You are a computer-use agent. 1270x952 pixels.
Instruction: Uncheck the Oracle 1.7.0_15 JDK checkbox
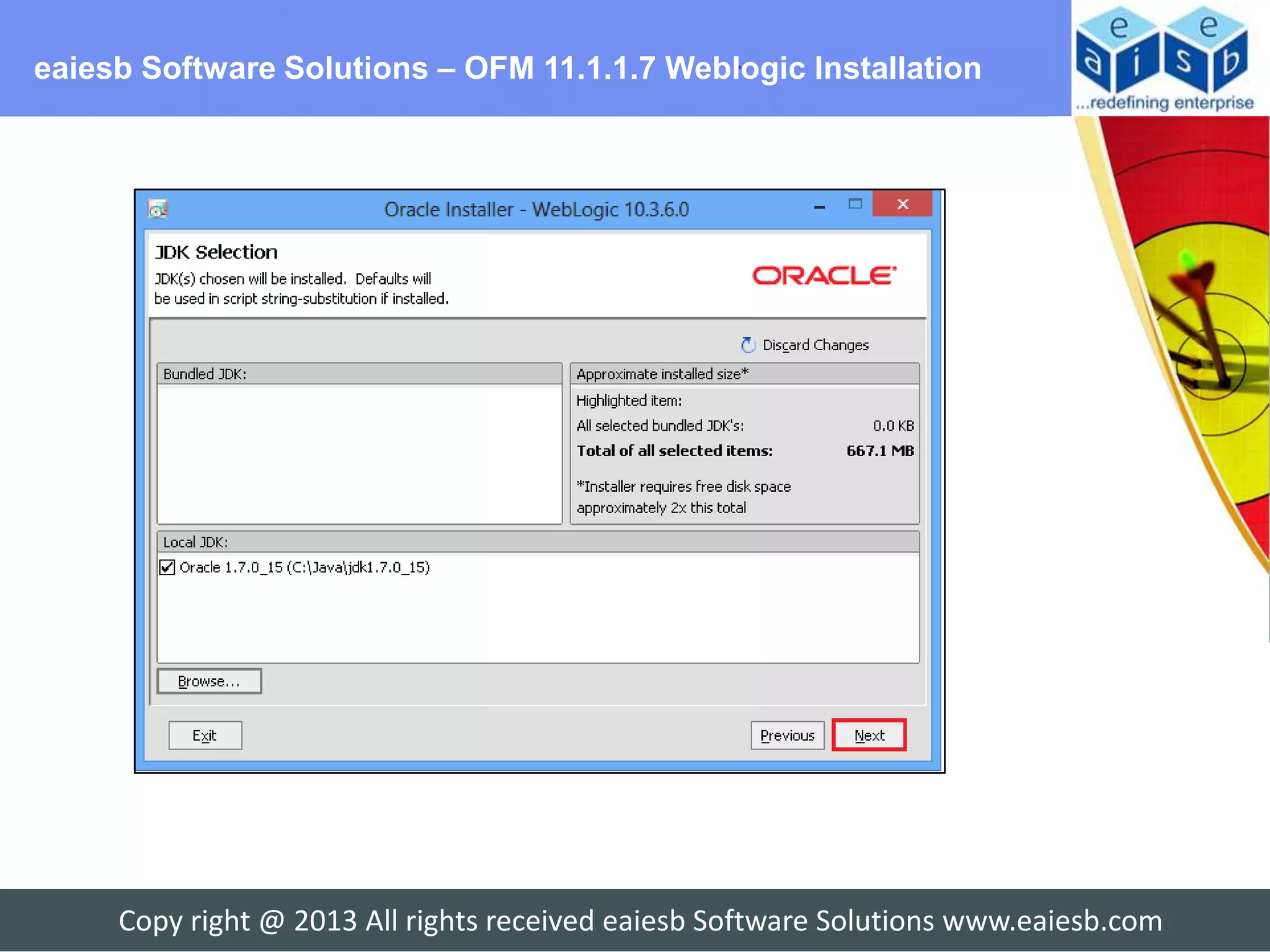(x=167, y=567)
